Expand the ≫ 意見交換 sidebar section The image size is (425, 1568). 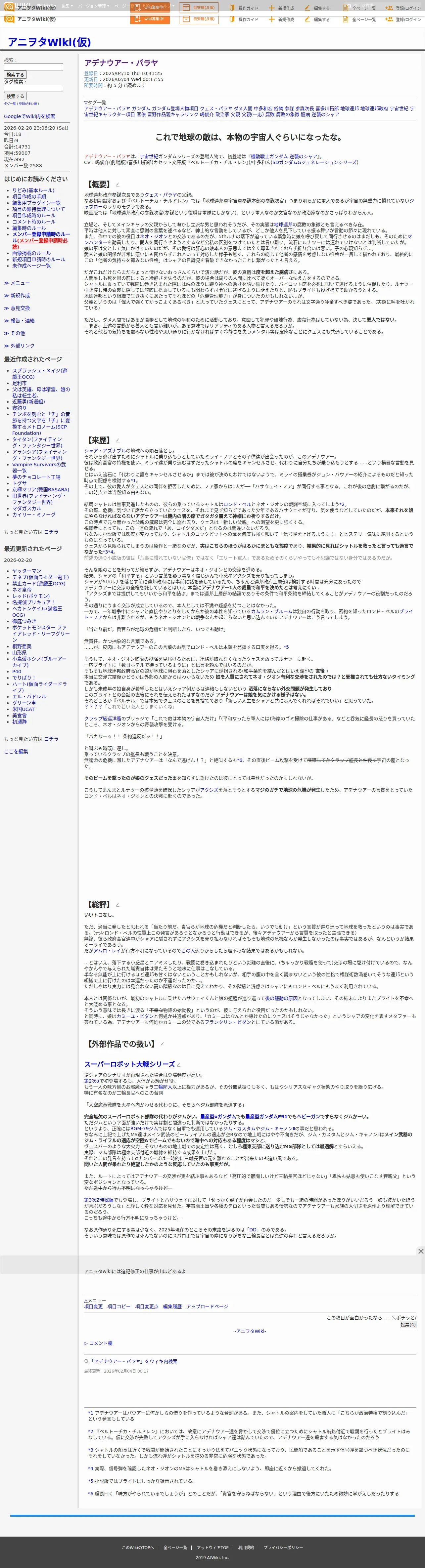click(17, 308)
